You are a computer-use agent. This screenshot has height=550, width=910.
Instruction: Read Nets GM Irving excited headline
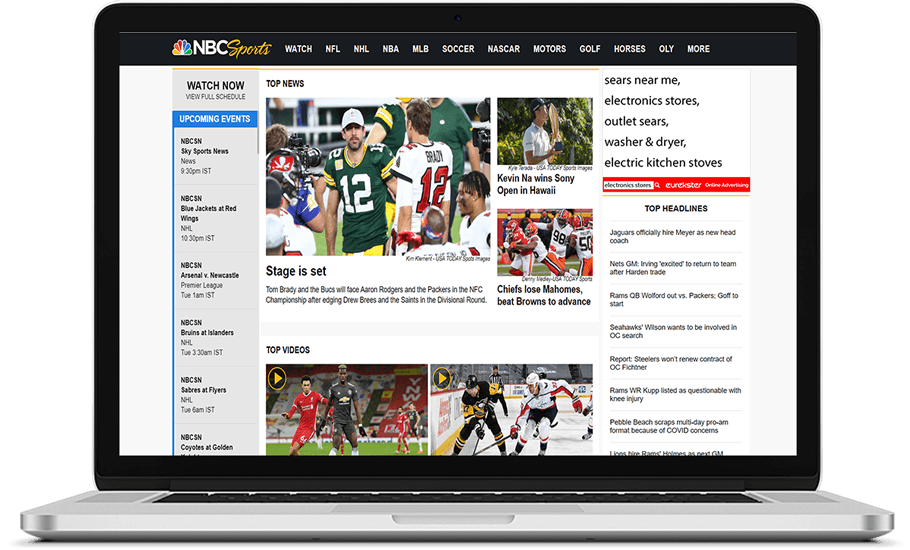point(673,268)
